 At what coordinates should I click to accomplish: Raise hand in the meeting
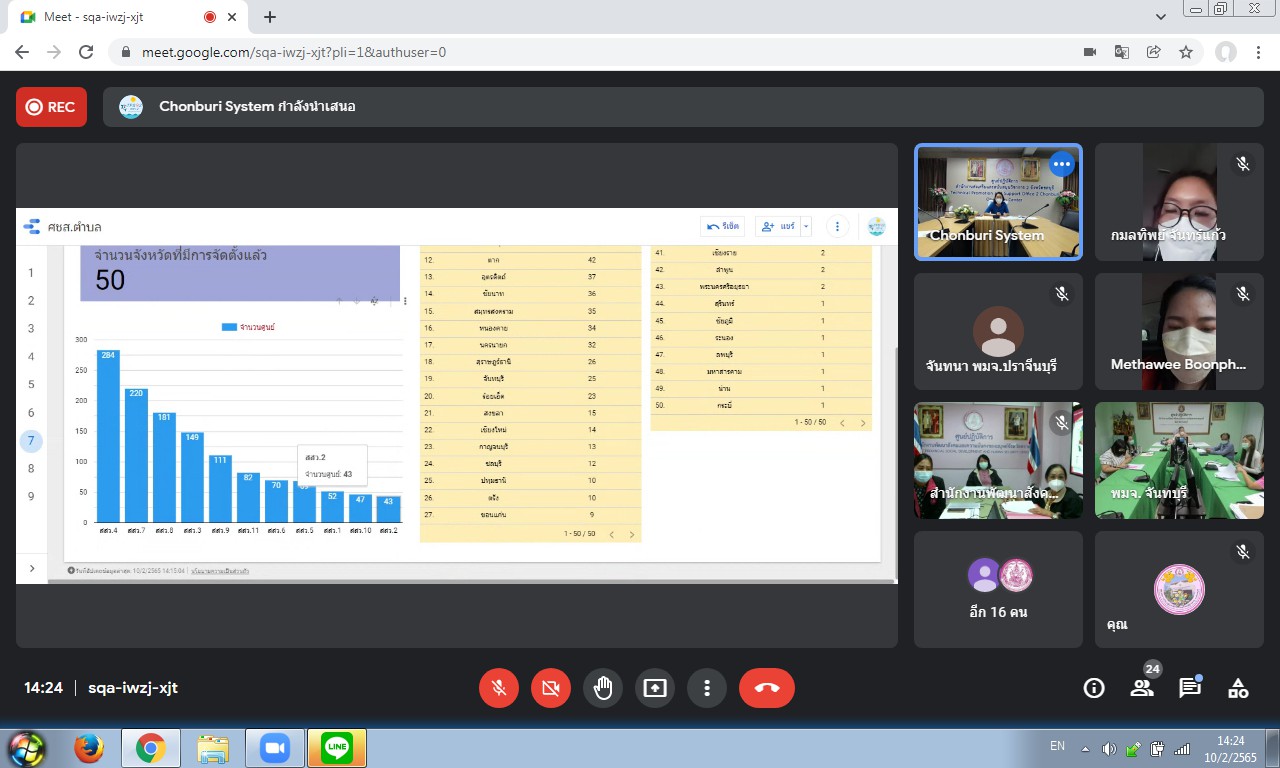pyautogui.click(x=602, y=688)
